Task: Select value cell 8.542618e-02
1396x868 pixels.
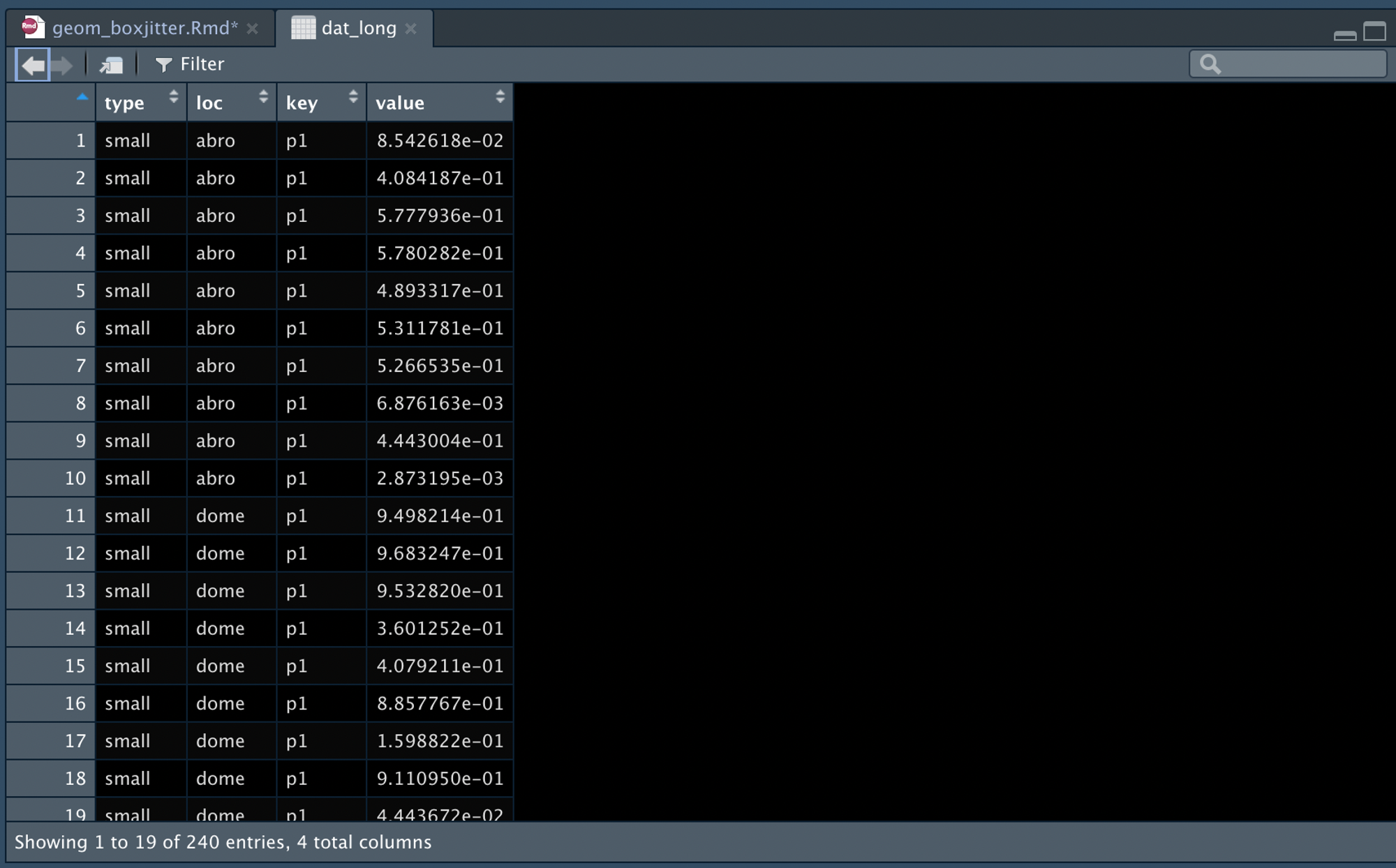Action: click(440, 140)
